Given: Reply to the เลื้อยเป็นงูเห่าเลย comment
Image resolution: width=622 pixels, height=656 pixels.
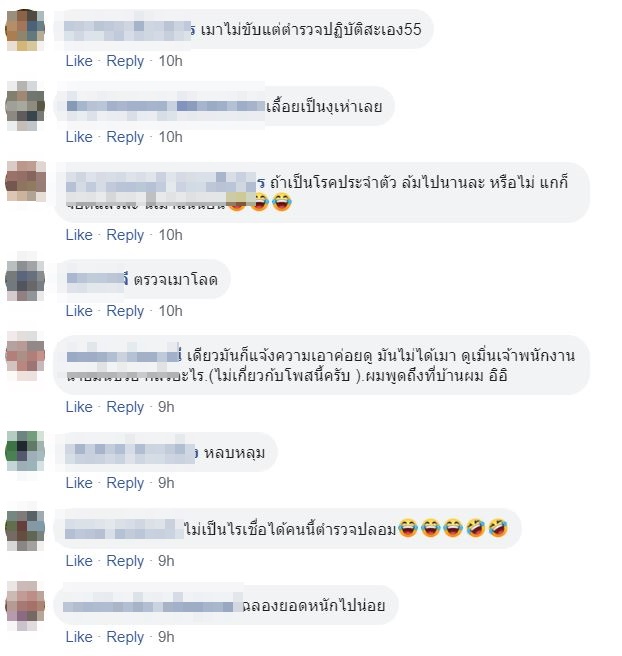Looking at the screenshot, I should (125, 138).
